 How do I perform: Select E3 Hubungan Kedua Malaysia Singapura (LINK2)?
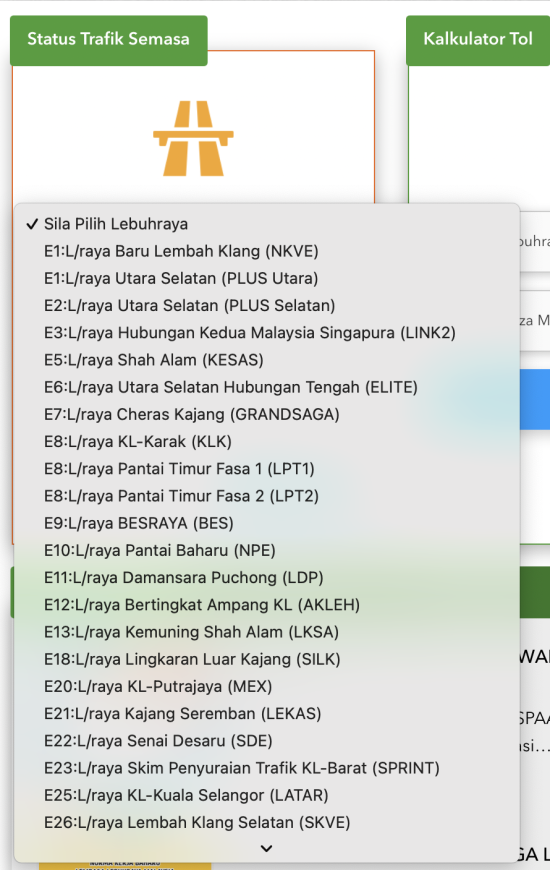point(267,333)
